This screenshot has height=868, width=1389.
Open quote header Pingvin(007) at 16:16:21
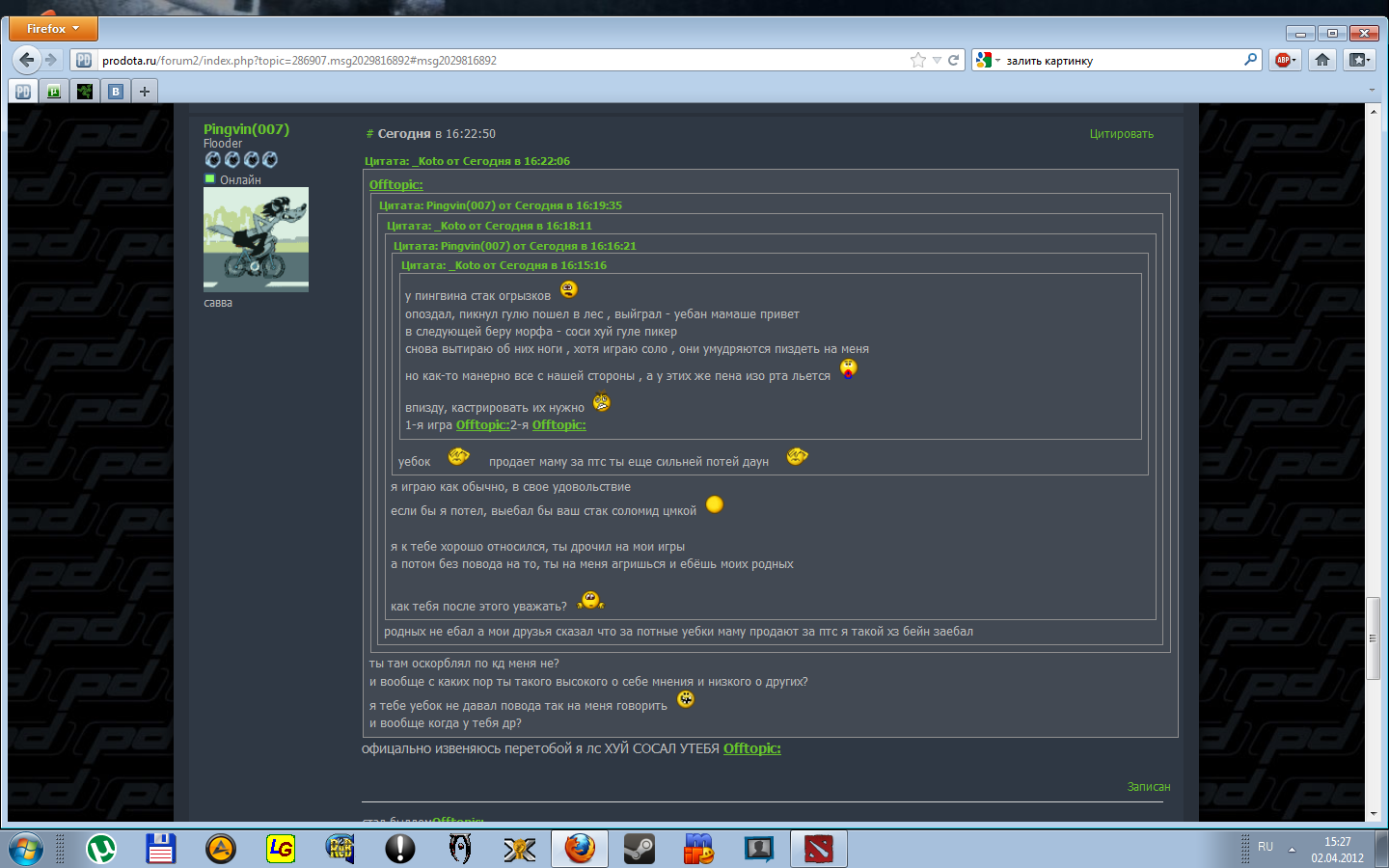(515, 246)
